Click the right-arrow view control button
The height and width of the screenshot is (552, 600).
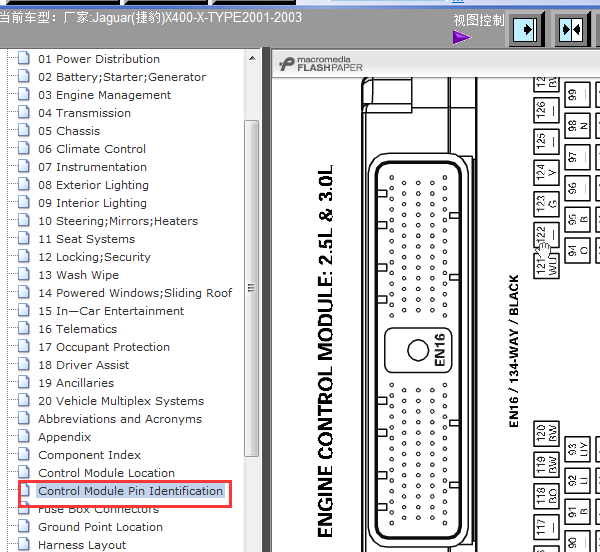pos(525,30)
